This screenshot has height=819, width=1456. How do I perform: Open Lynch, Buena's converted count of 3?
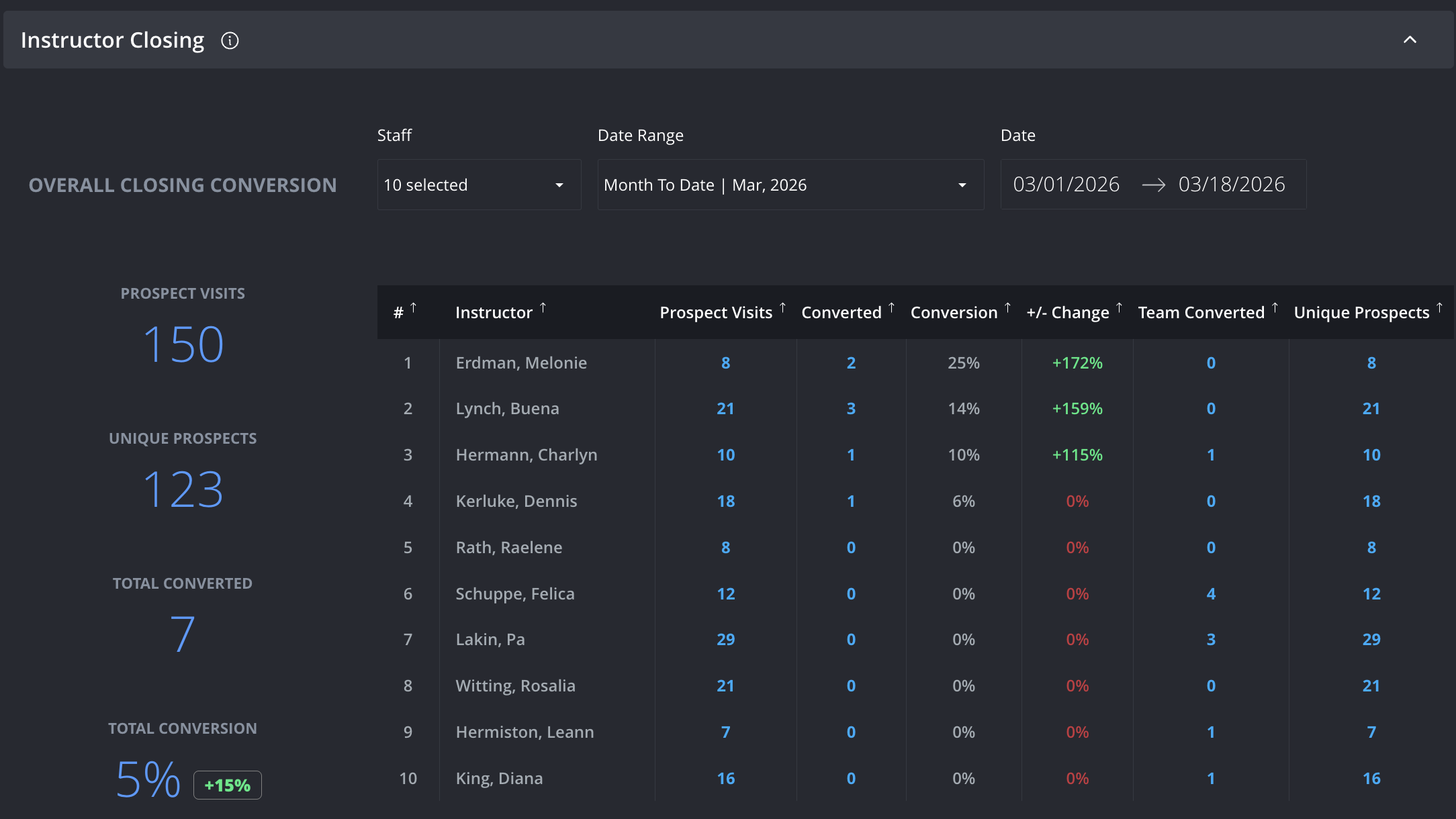tap(851, 409)
